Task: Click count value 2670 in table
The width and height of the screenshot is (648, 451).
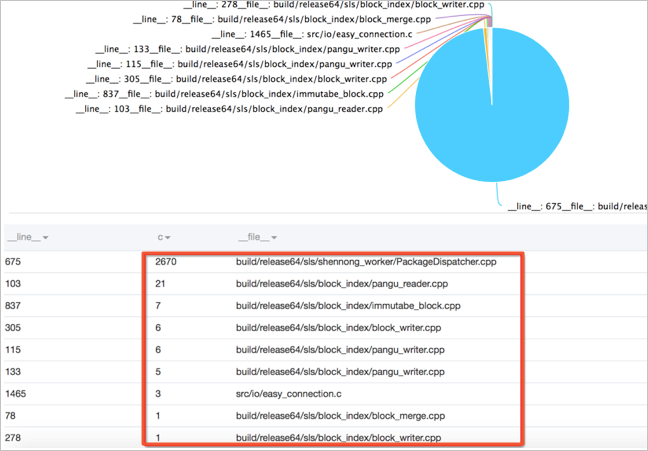Action: [x=167, y=263]
